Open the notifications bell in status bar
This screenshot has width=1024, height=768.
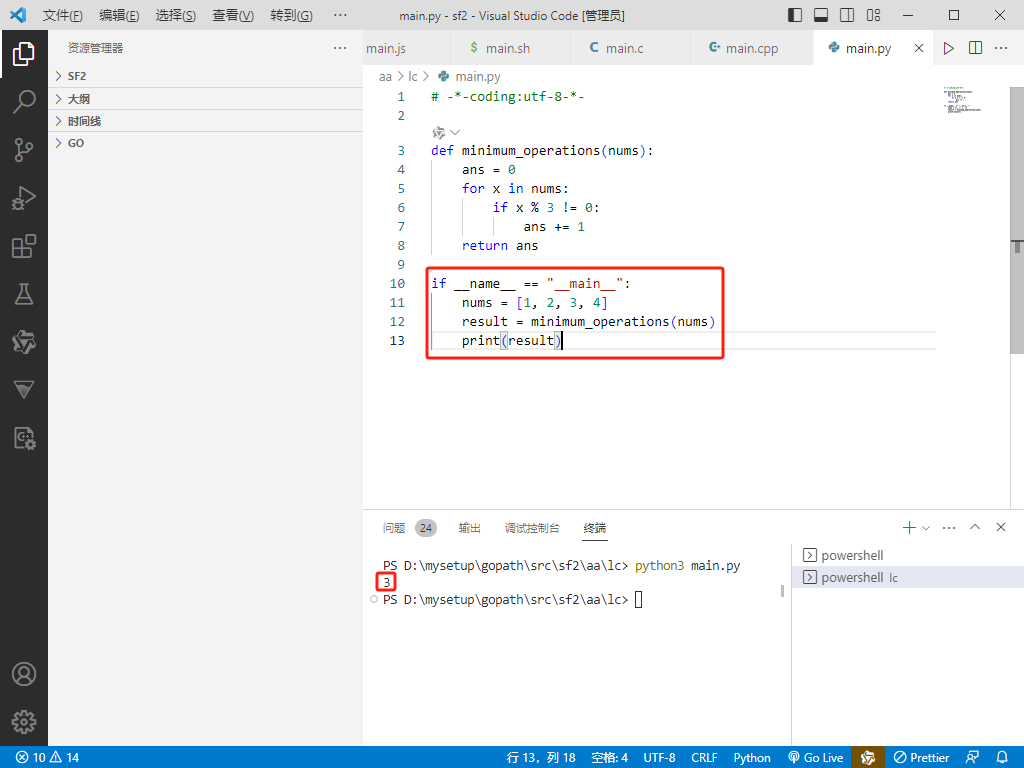click(1002, 758)
